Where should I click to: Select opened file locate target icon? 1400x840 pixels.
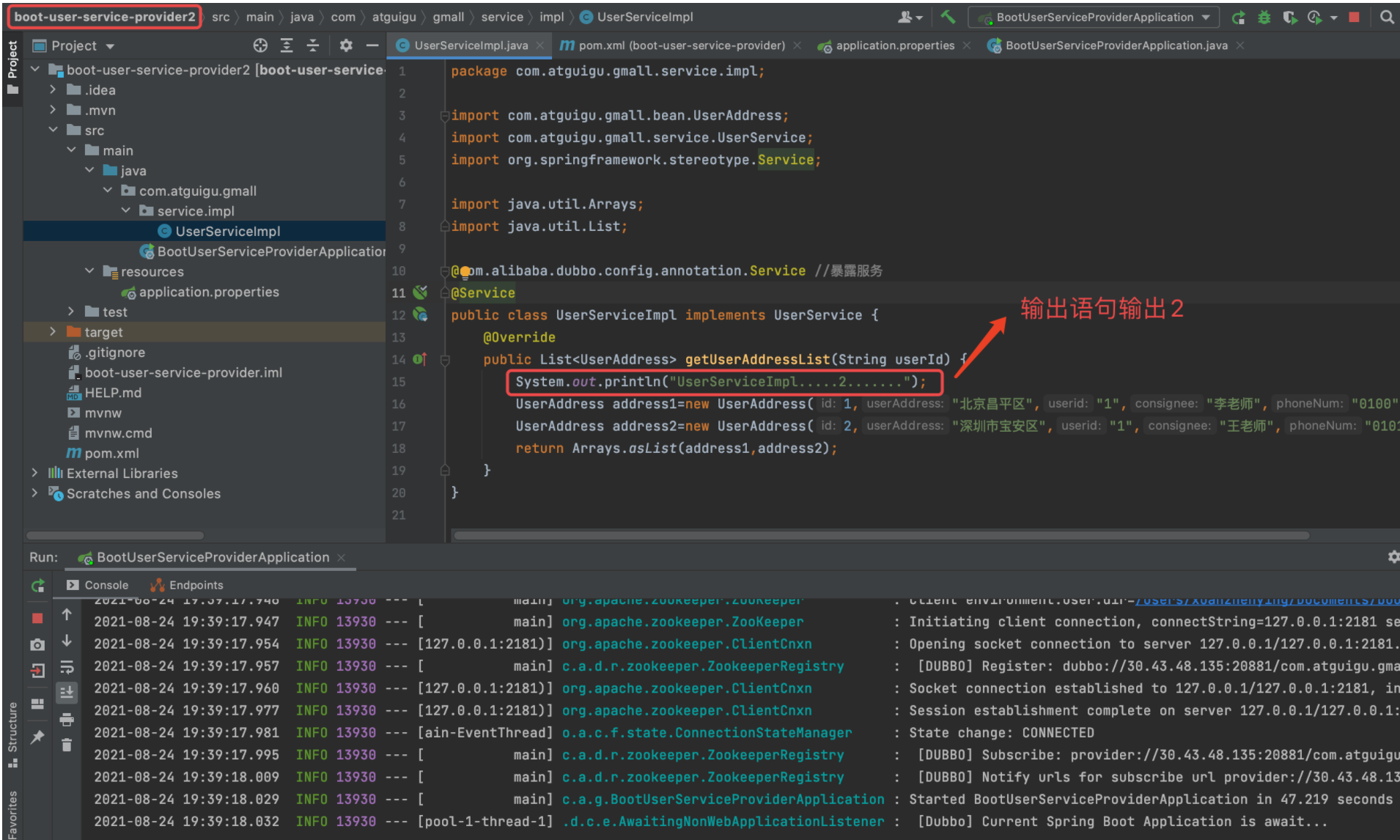[x=260, y=45]
